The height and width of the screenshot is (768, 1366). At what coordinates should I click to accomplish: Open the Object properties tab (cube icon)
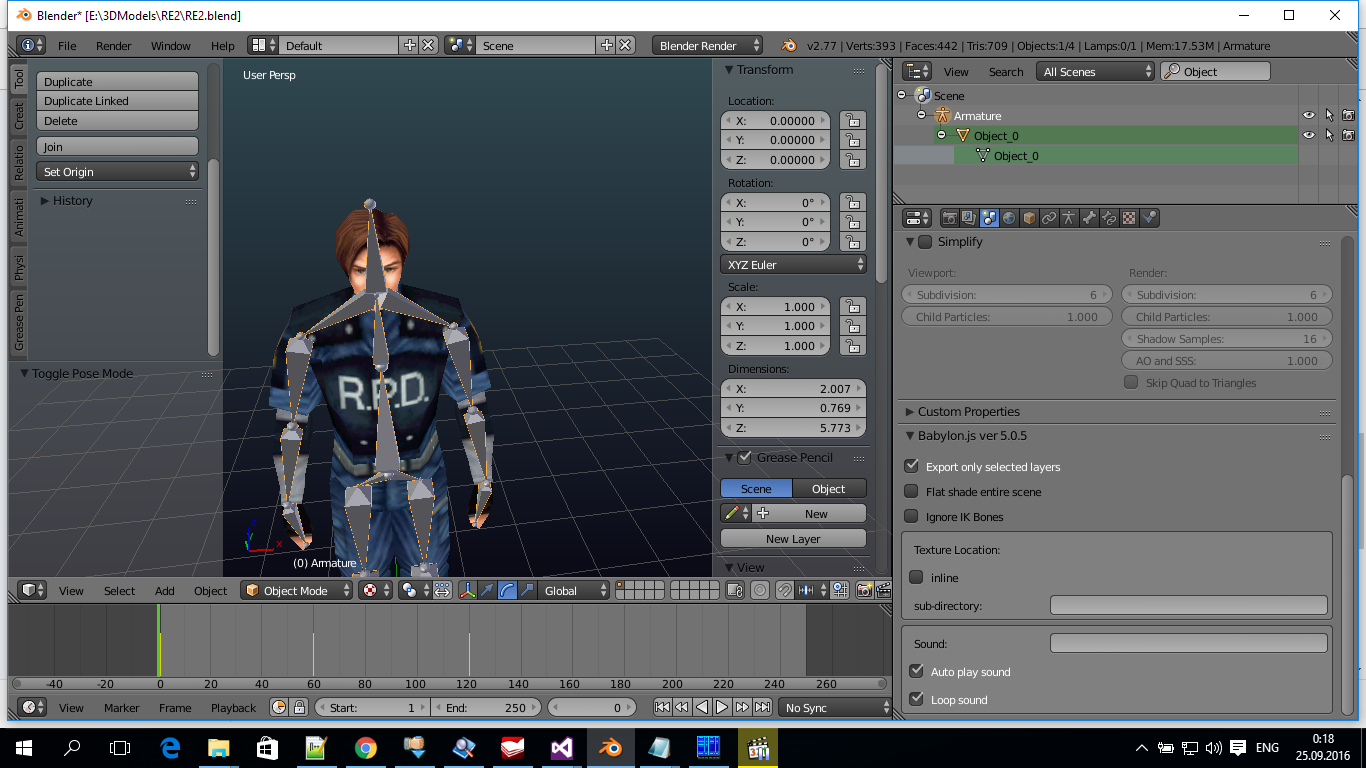click(x=1029, y=217)
